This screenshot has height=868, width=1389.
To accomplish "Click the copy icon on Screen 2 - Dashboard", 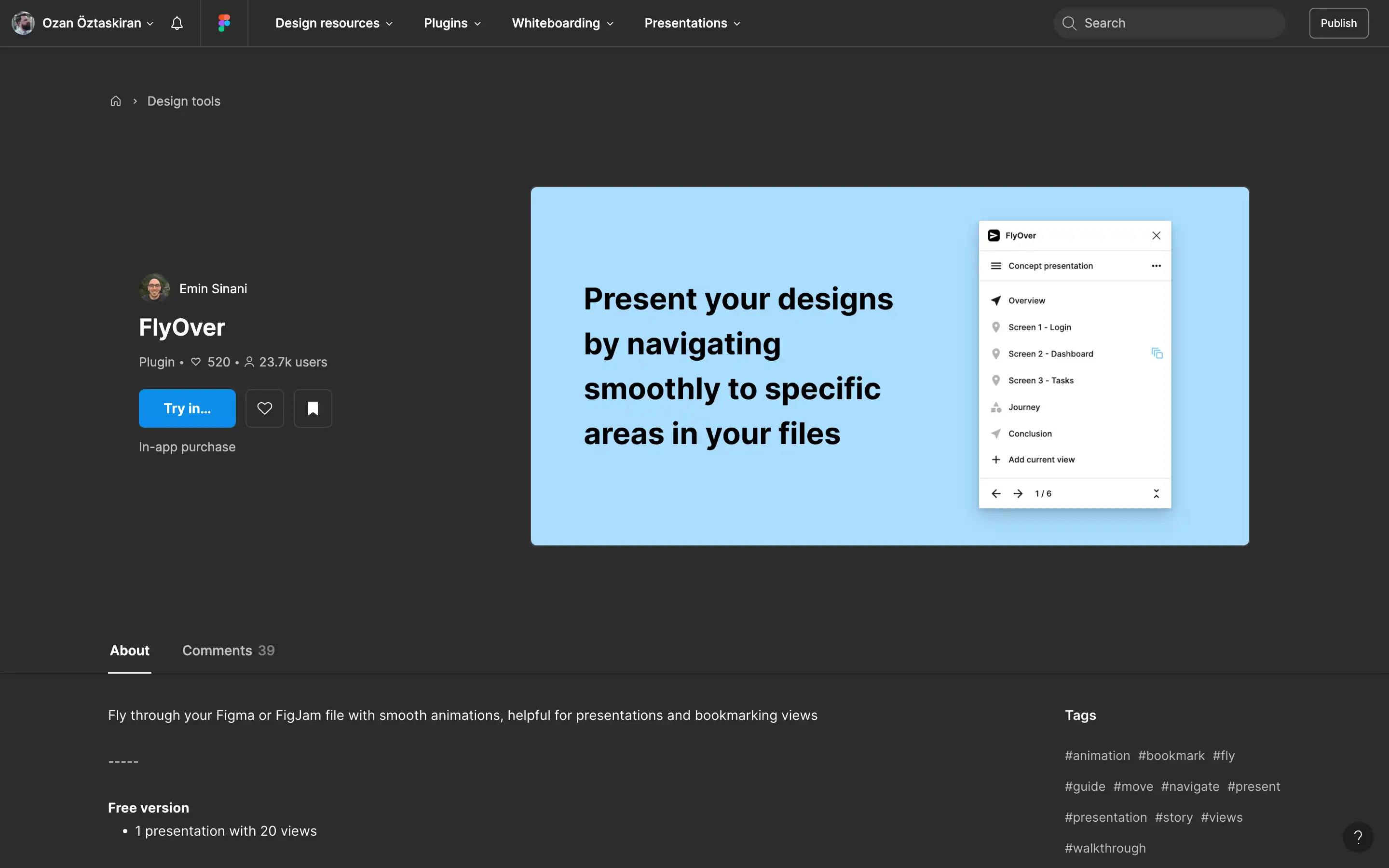I will pos(1157,353).
